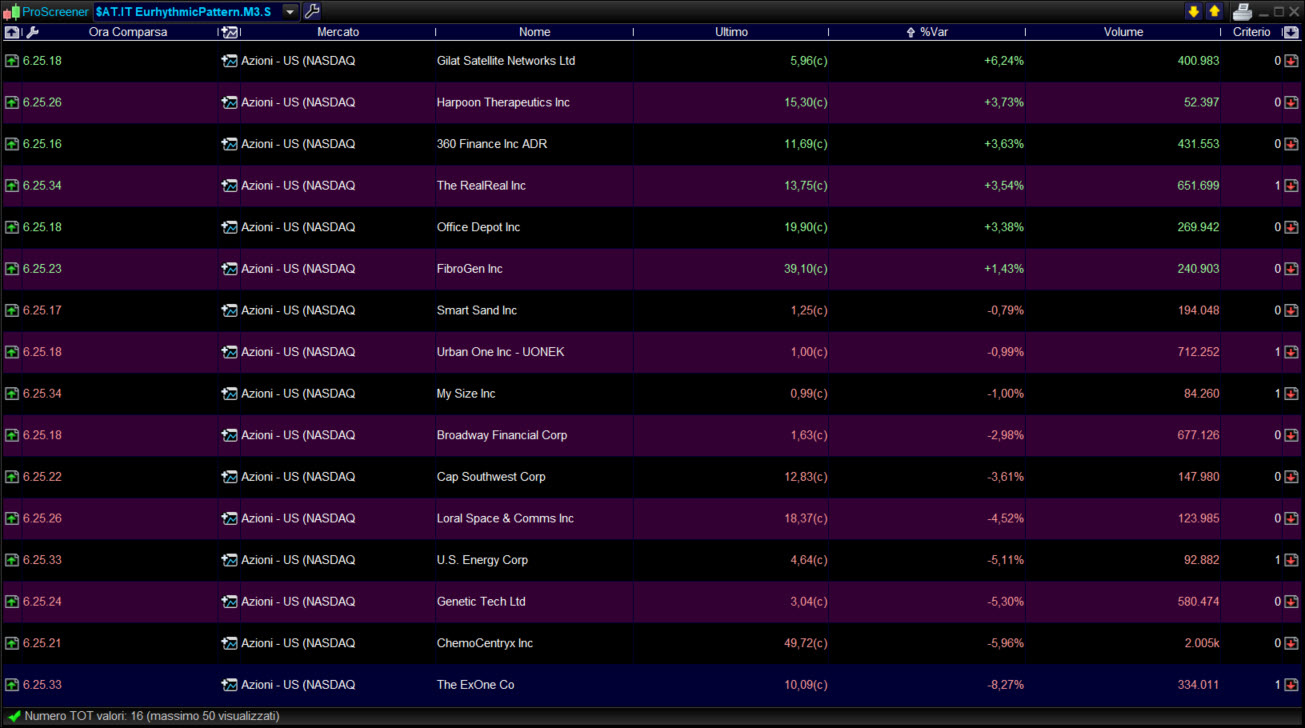
Task: Open chart icon for Broadway Financial Corp
Action: coord(230,435)
